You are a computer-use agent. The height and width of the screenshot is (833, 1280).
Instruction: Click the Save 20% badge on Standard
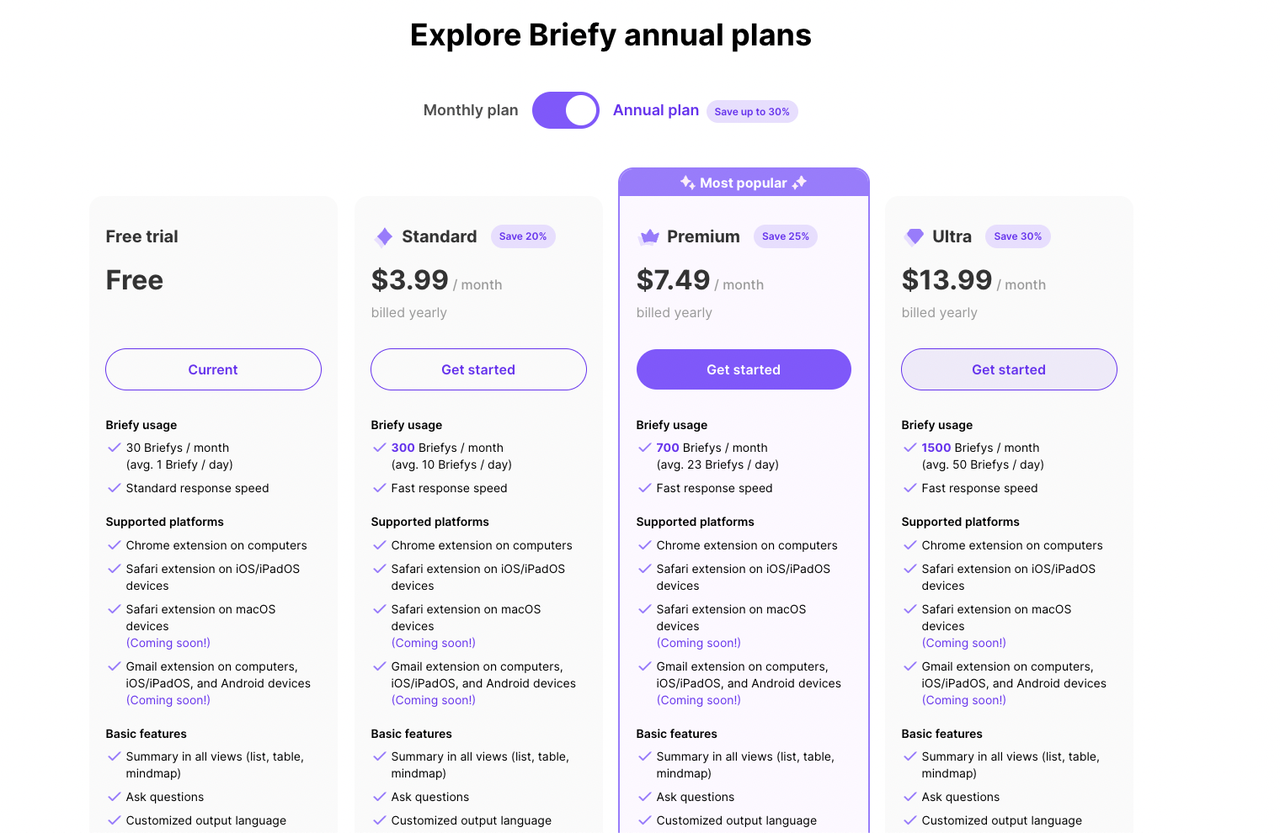523,236
